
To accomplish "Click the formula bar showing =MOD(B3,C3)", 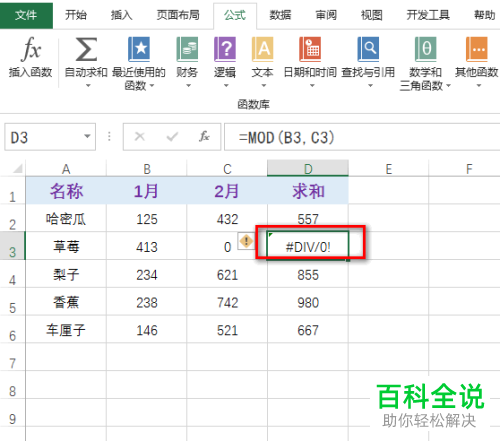I will 362,137.
